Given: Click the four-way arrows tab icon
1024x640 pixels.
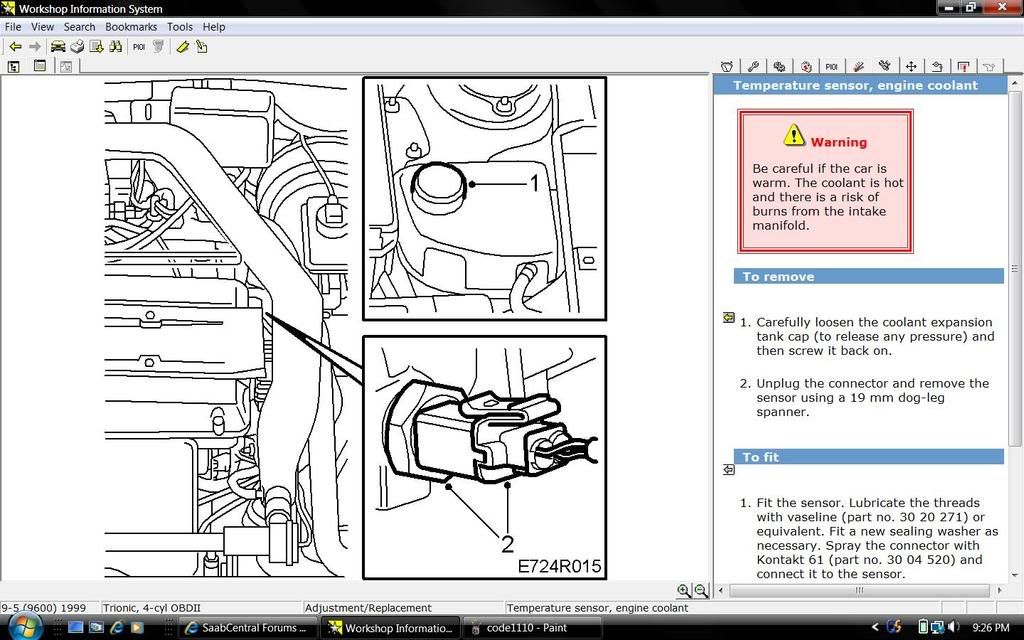Looking at the screenshot, I should click(911, 66).
